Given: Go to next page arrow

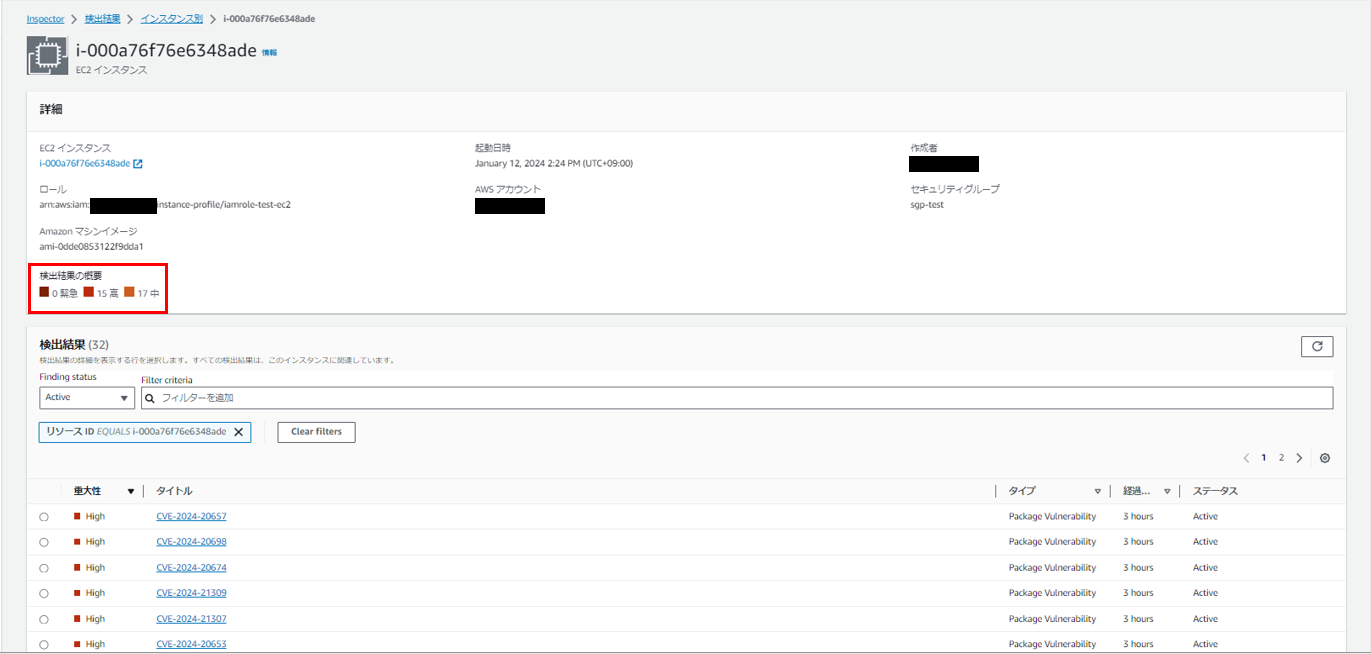Looking at the screenshot, I should (x=1299, y=458).
